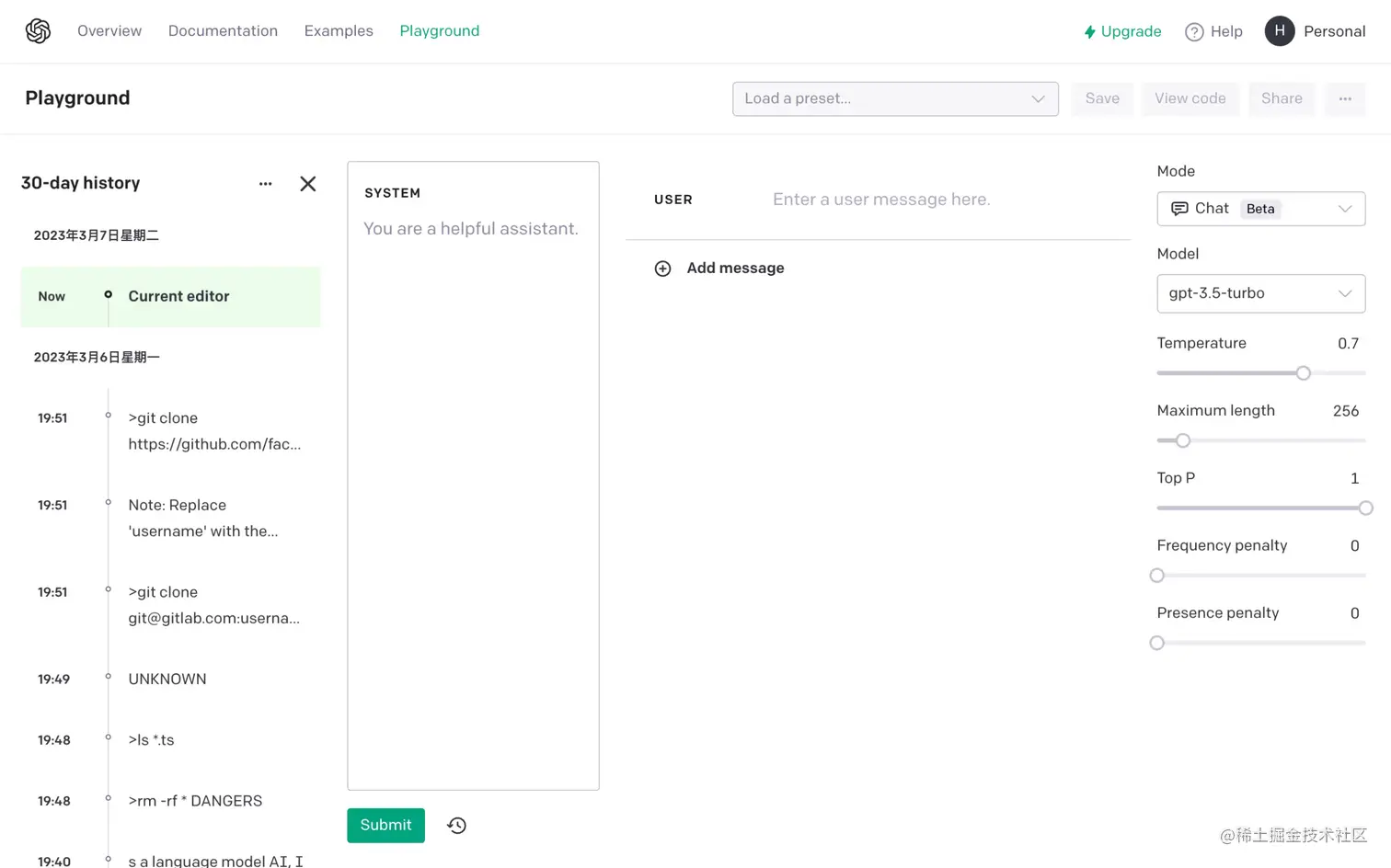This screenshot has width=1391, height=868.
Task: Click the history clock icon beside Submit
Action: tap(457, 826)
